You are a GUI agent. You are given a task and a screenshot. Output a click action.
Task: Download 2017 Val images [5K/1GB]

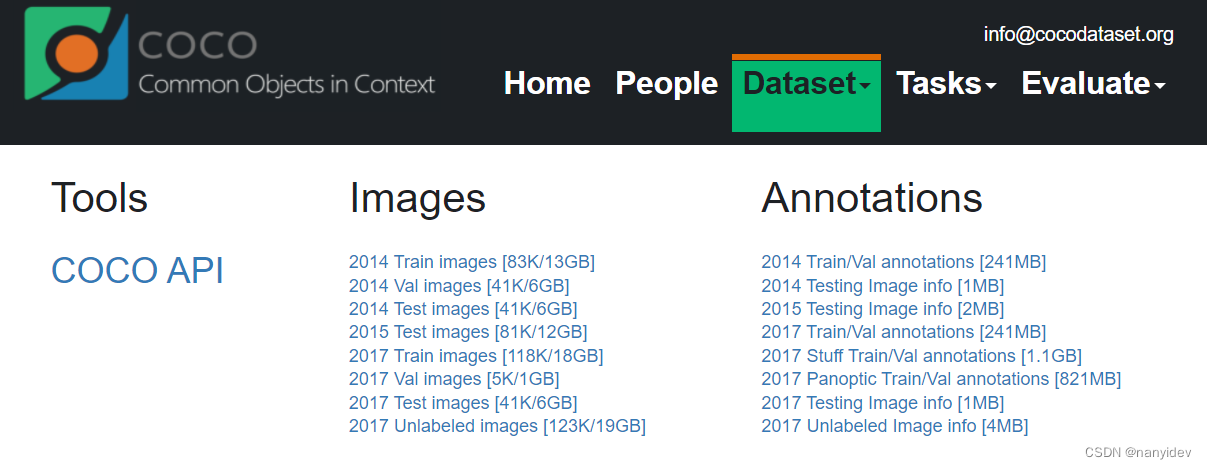[x=454, y=379]
